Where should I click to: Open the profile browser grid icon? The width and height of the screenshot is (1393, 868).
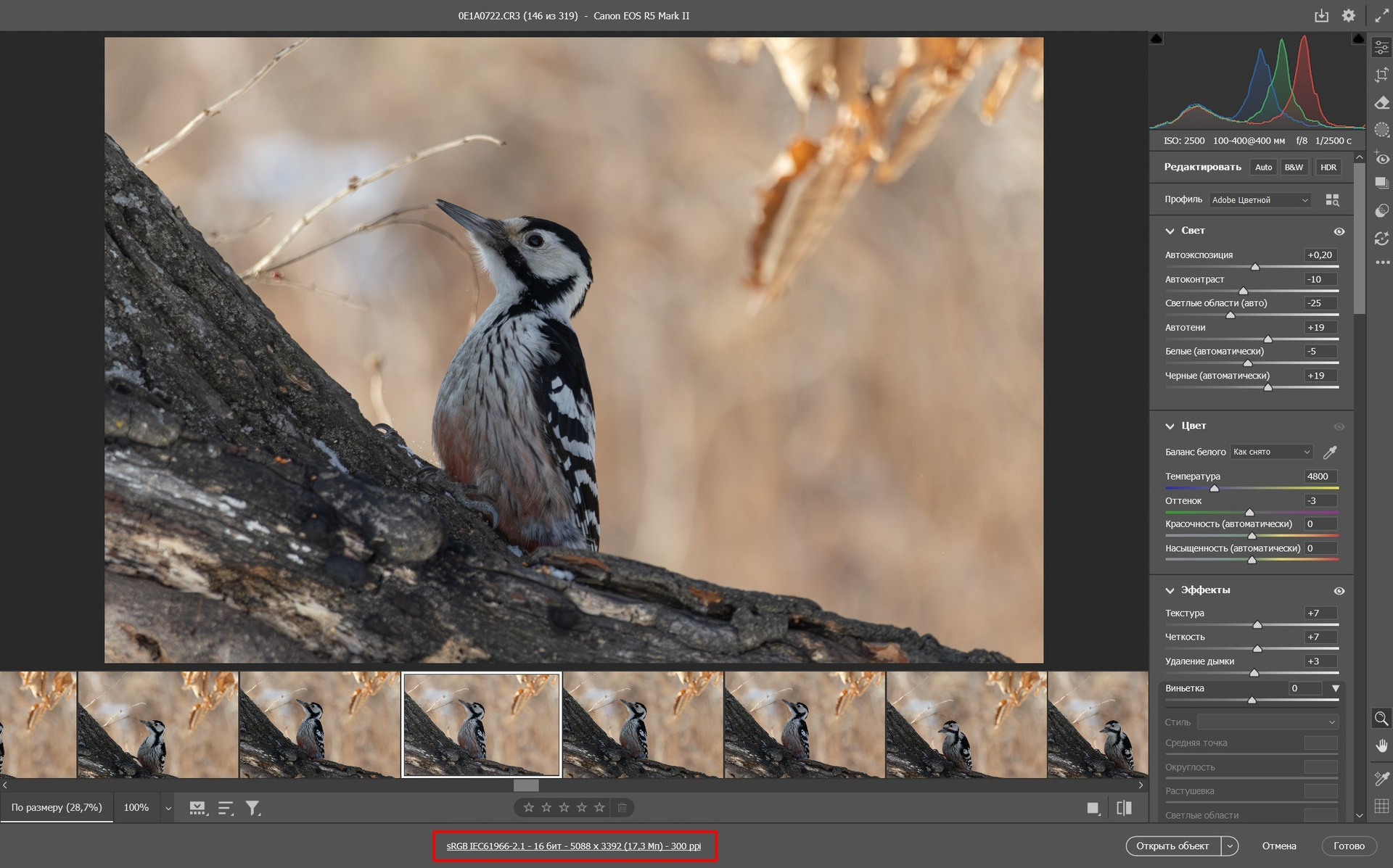(x=1332, y=200)
